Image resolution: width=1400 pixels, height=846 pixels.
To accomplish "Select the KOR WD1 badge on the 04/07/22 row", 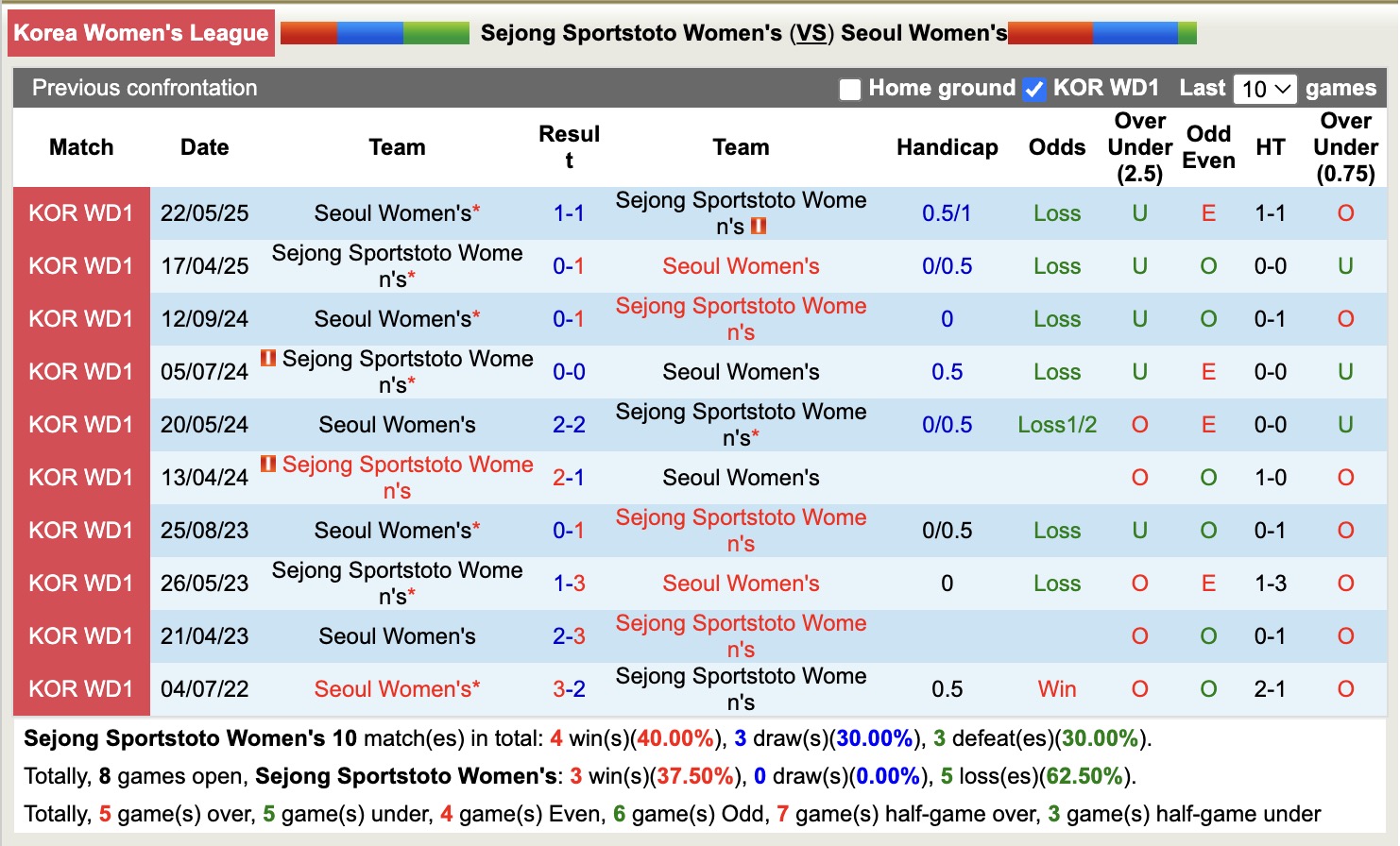I will coord(81,688).
